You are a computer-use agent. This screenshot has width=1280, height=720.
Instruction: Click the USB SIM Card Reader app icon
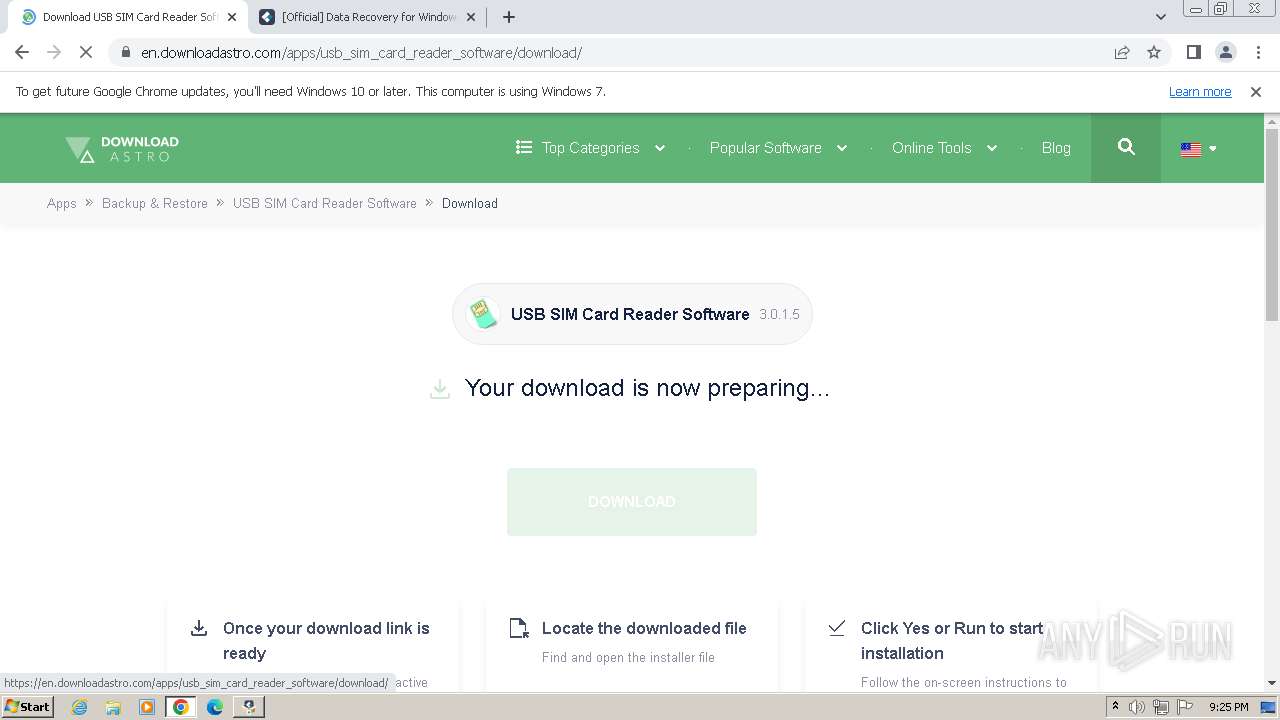484,314
